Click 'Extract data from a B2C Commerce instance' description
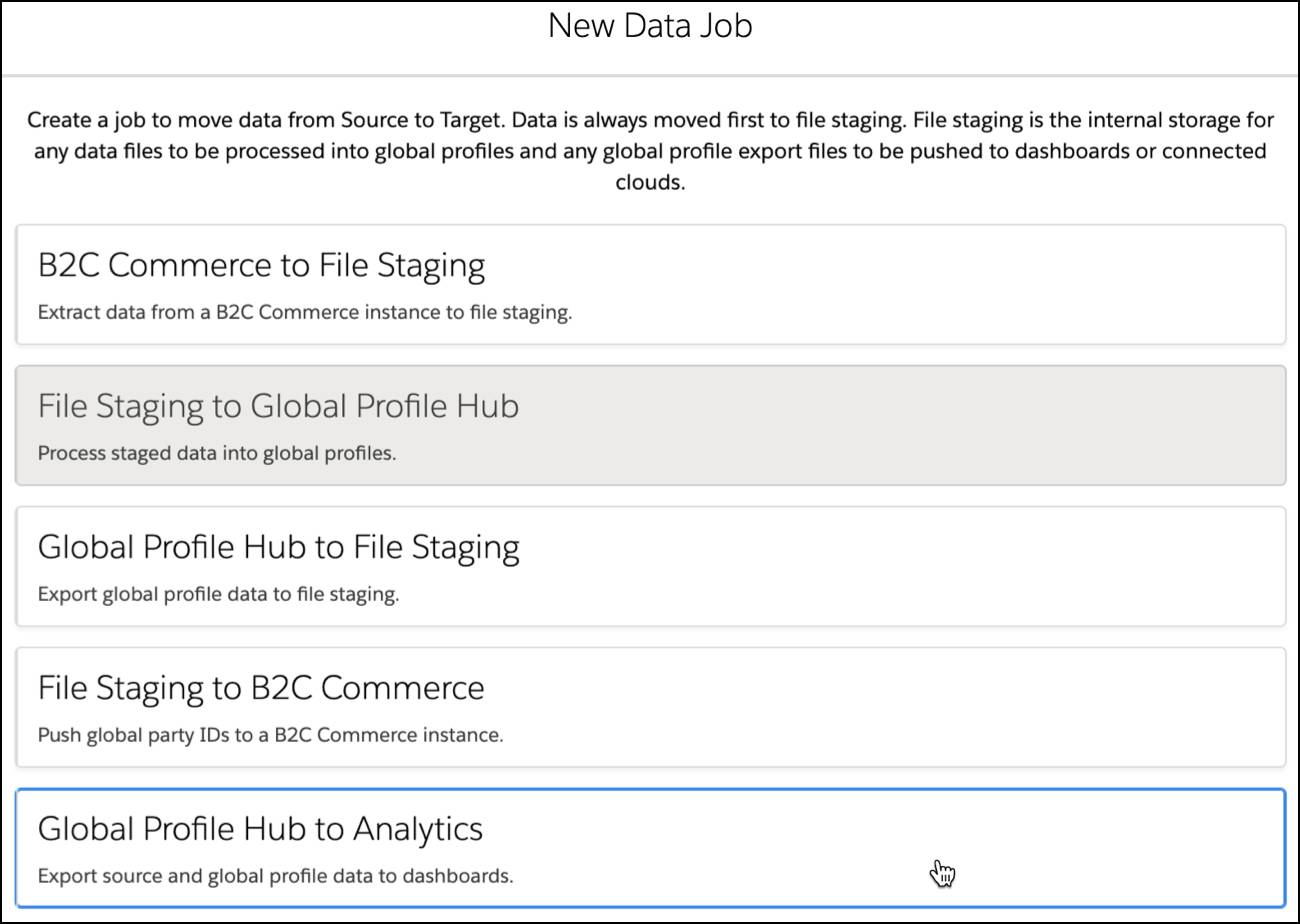 305,312
